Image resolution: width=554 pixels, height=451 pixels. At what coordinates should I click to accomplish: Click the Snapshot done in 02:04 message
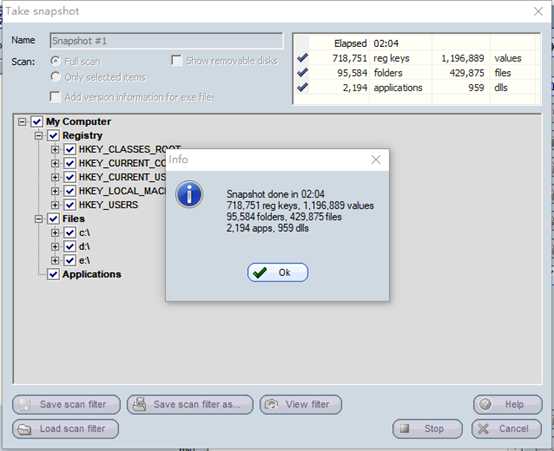pyautogui.click(x=275, y=194)
